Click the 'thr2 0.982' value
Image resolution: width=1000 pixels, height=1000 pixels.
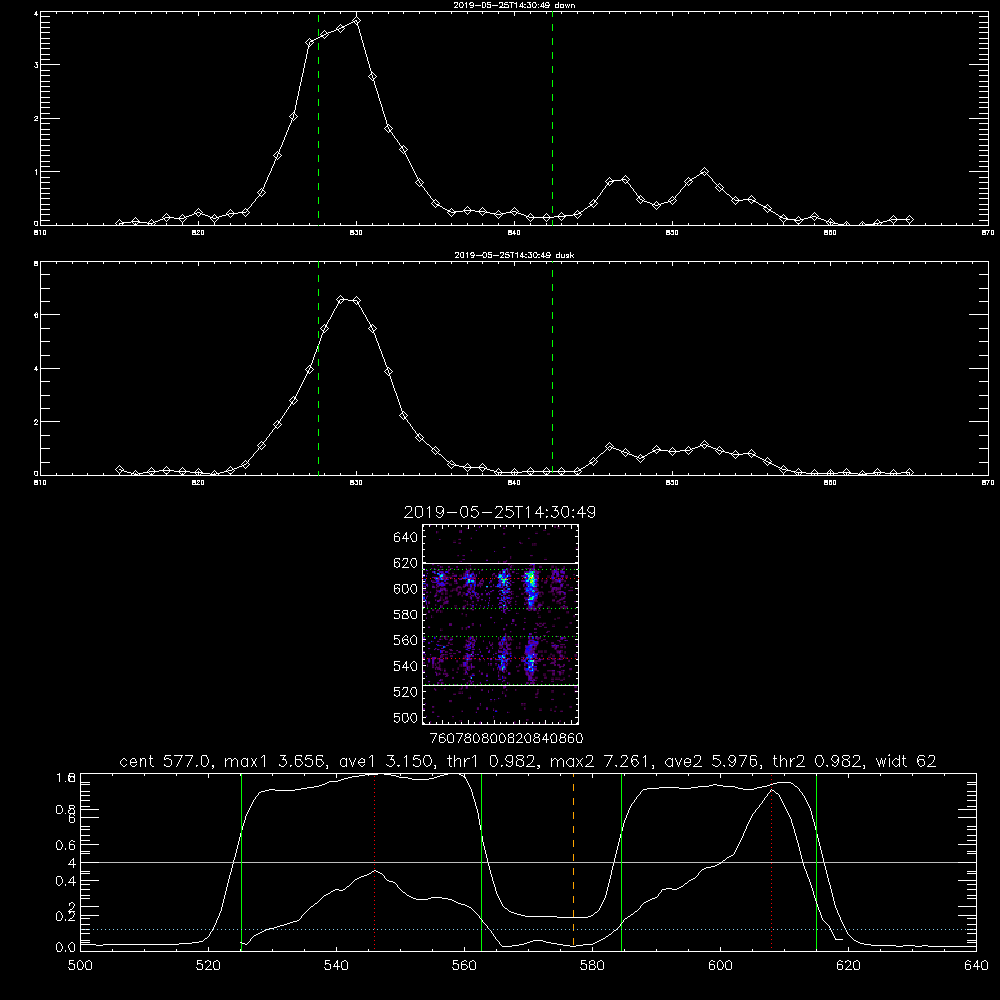[x=819, y=761]
